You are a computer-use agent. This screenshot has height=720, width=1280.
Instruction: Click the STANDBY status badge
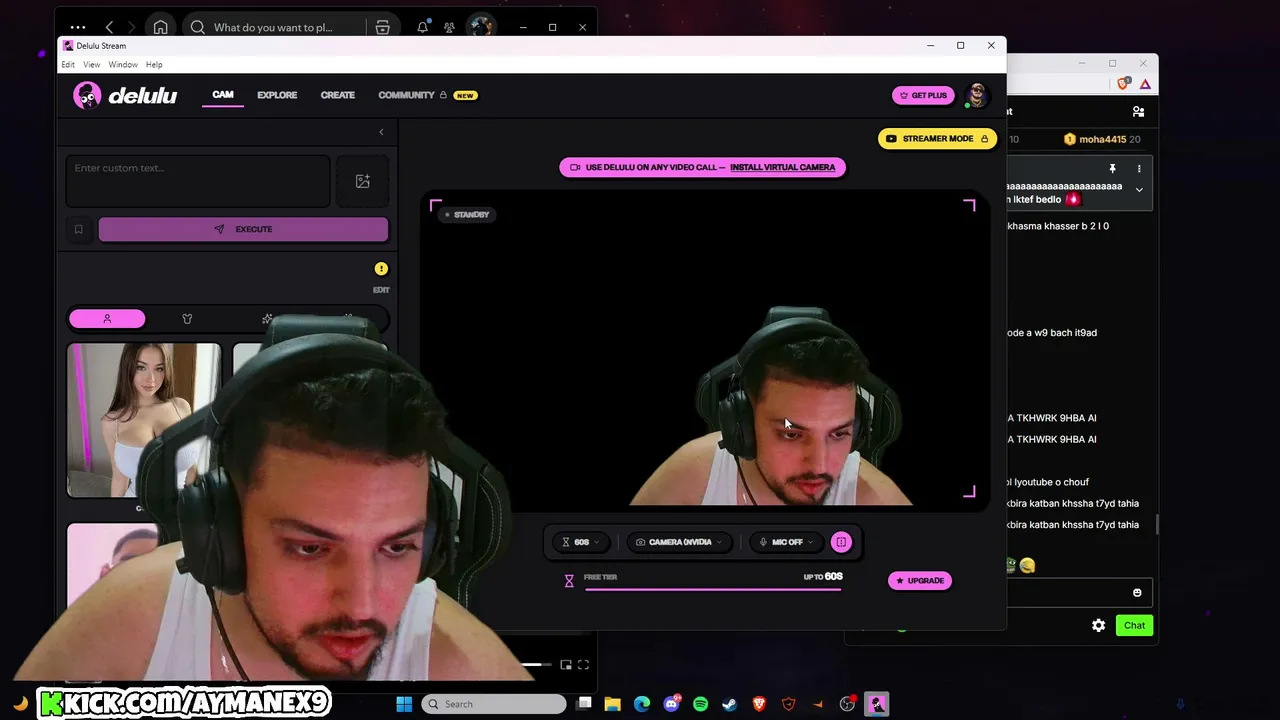[x=467, y=215]
